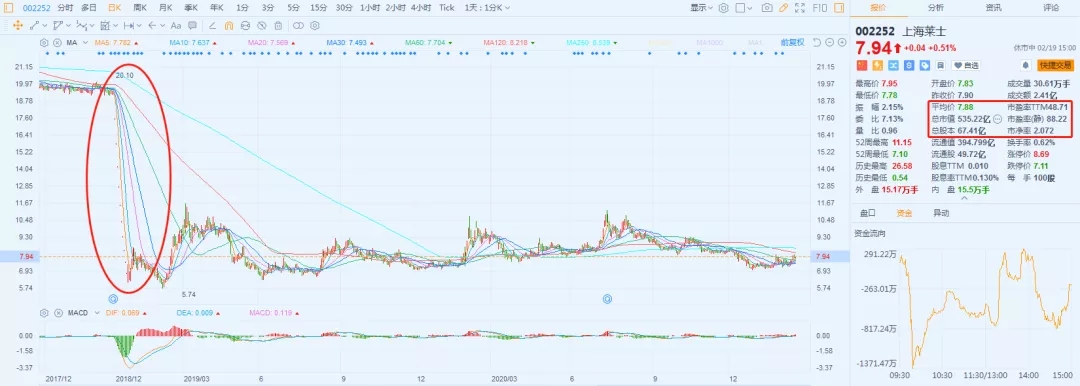This screenshot has height=386, width=1080.
Task: Open the chart layout square dropdown
Action: coord(743,8)
